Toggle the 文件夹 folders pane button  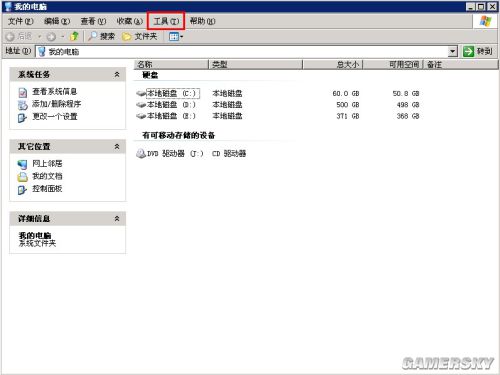(x=139, y=36)
